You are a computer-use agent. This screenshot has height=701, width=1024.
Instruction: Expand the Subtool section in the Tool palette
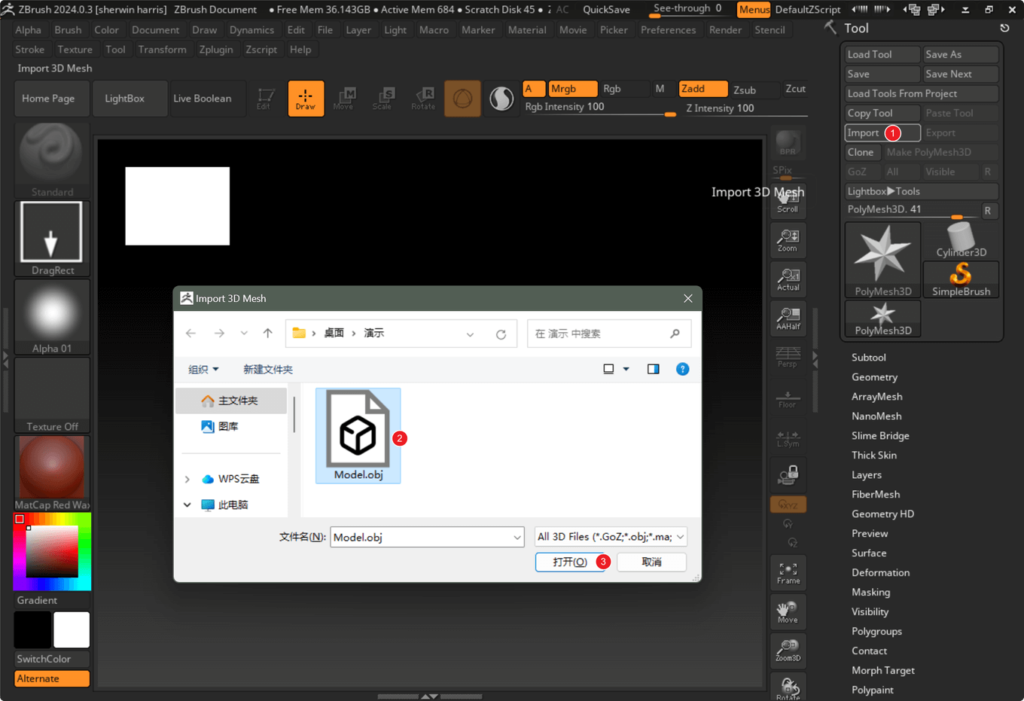[869, 357]
